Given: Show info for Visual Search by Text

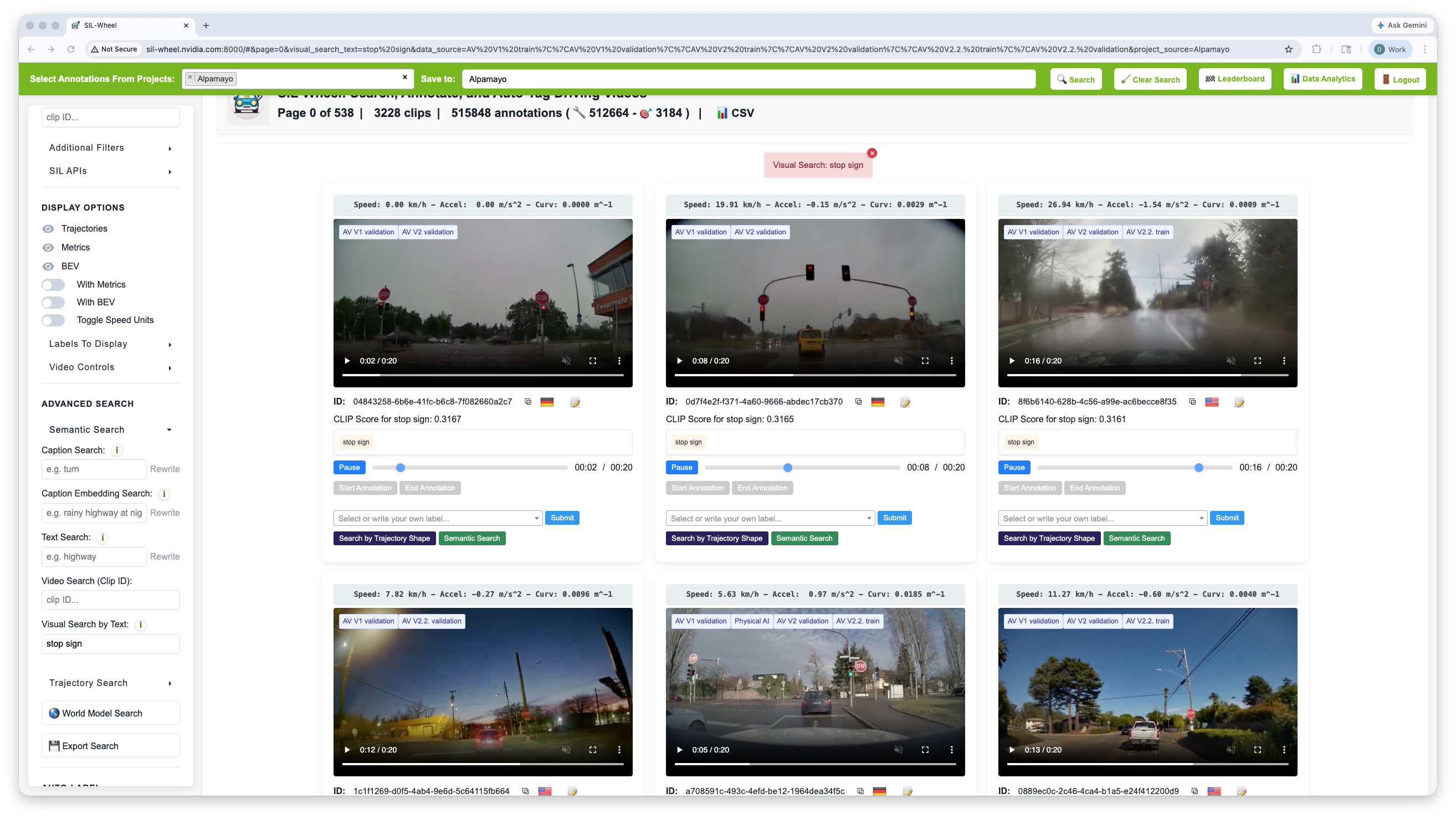Looking at the screenshot, I should pyautogui.click(x=141, y=625).
